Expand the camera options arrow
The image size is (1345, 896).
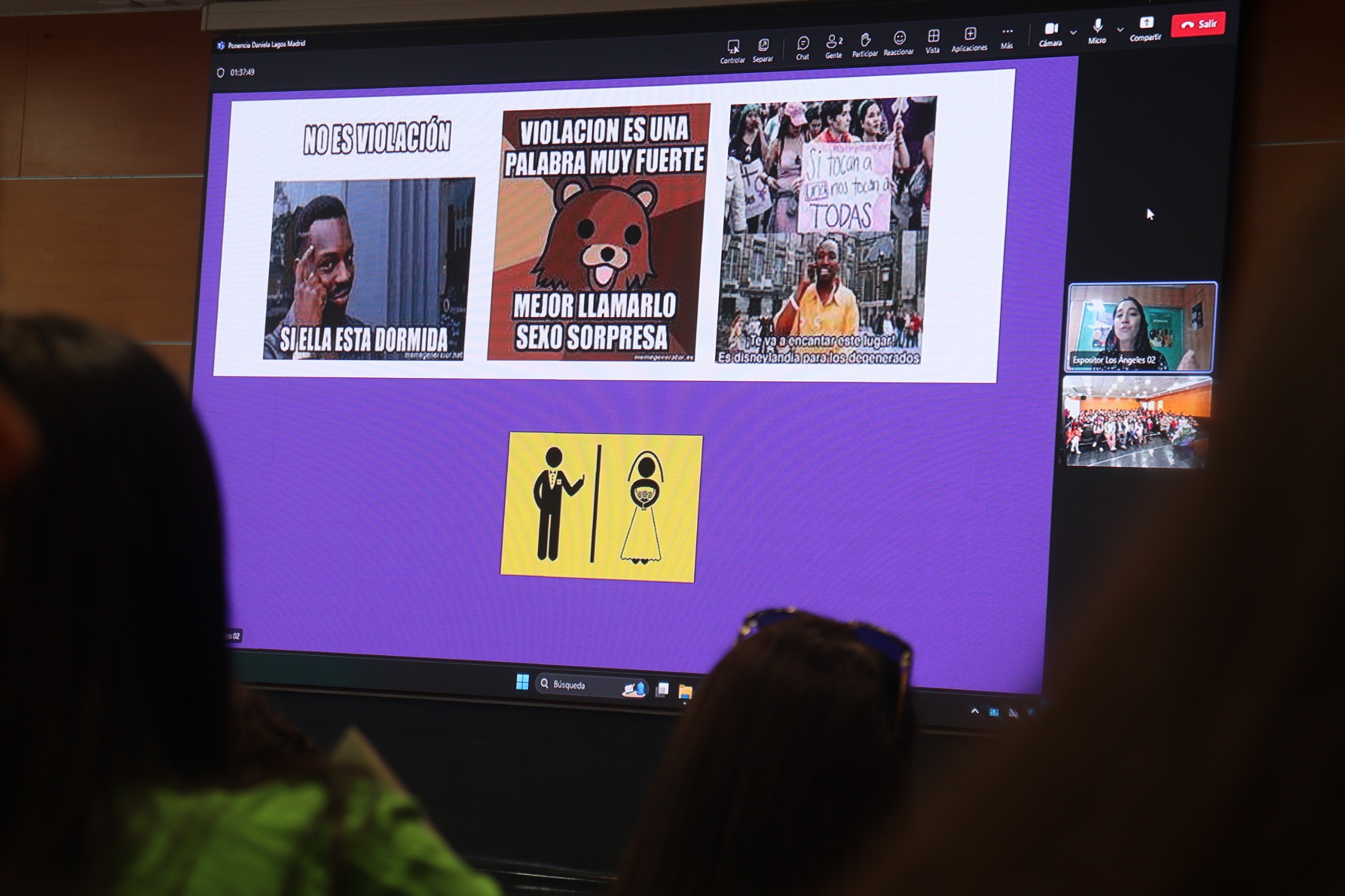[1073, 33]
